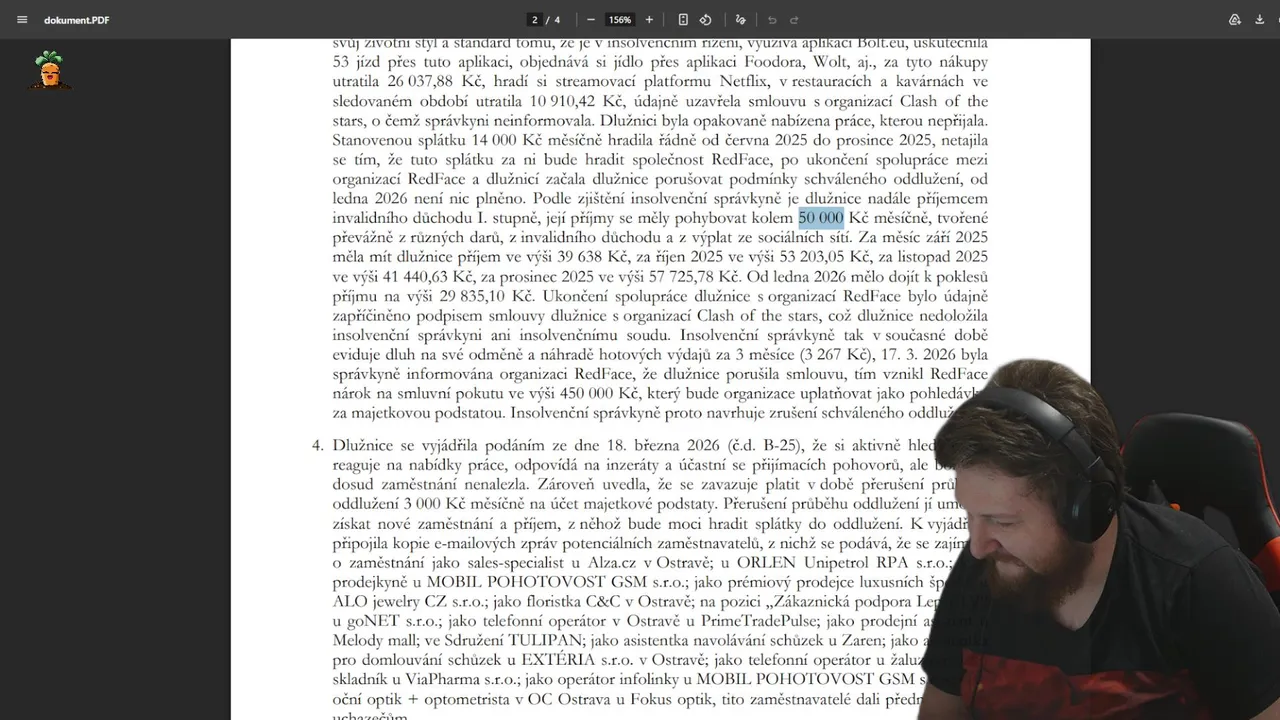Click the 156% zoom level field
The height and width of the screenshot is (720, 1280).
(620, 20)
